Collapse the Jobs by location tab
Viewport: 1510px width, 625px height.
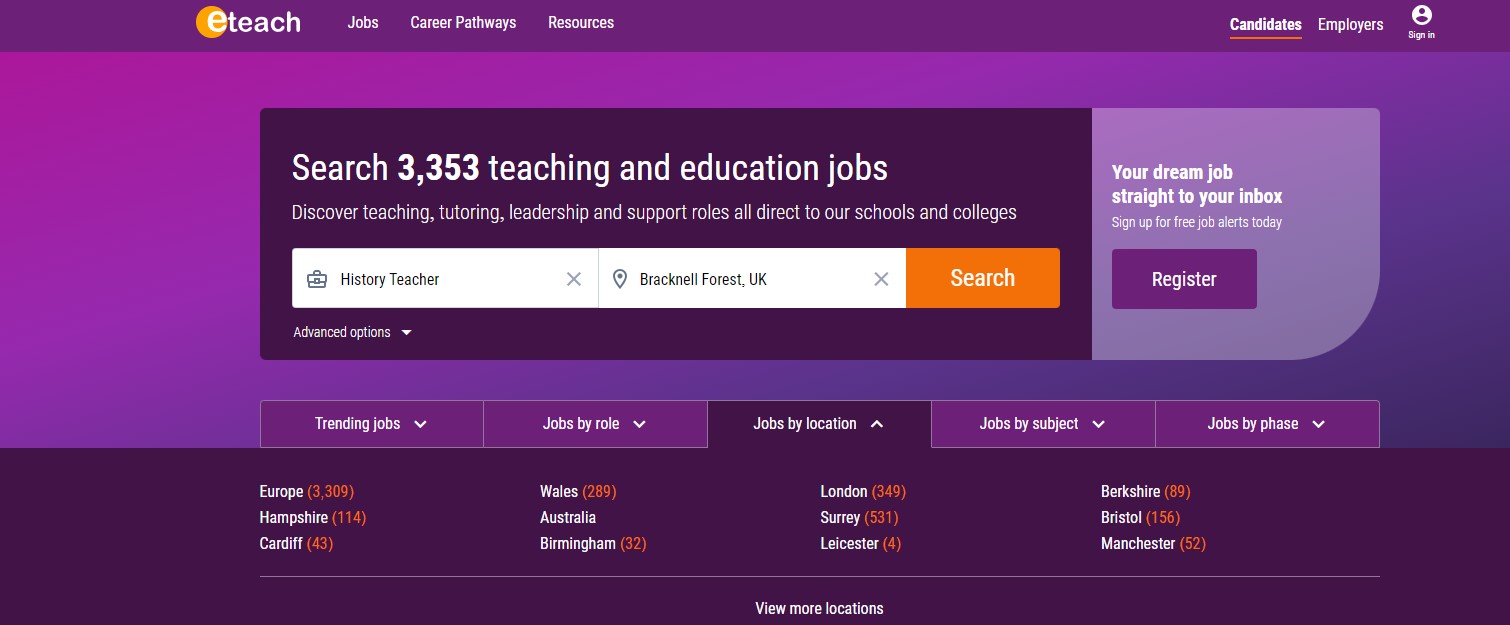coord(819,424)
